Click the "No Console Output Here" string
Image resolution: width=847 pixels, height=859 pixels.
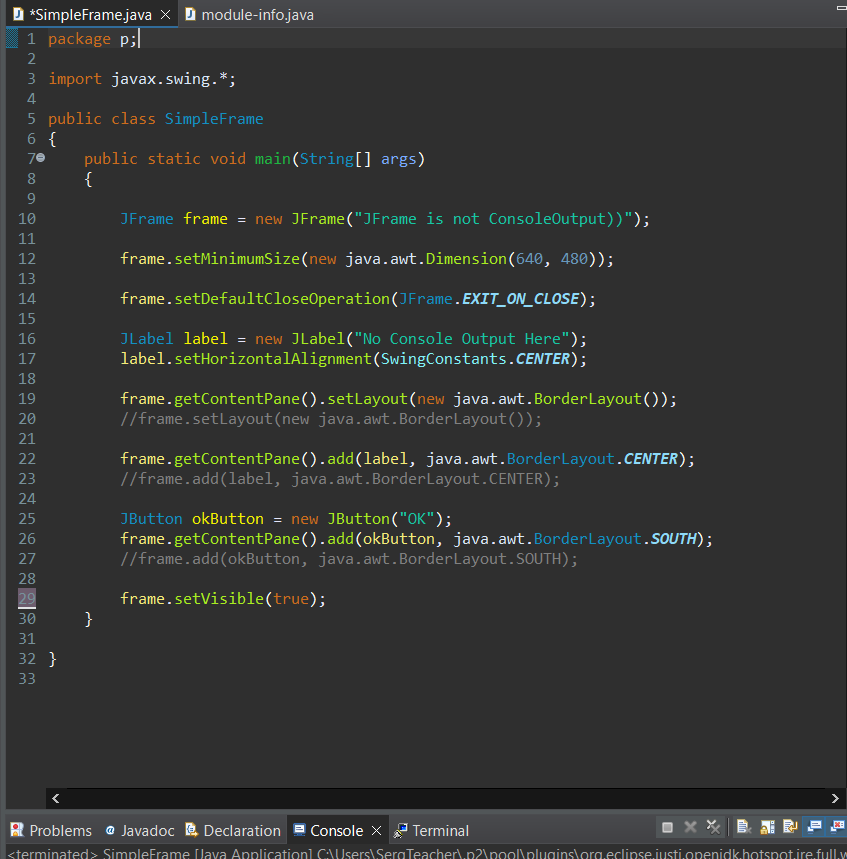462,339
